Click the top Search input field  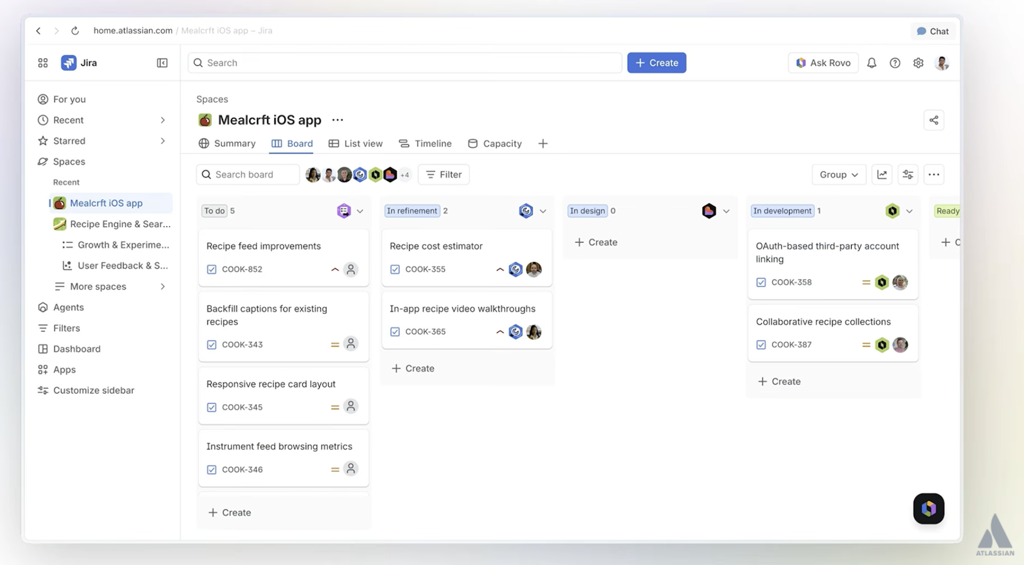(405, 63)
